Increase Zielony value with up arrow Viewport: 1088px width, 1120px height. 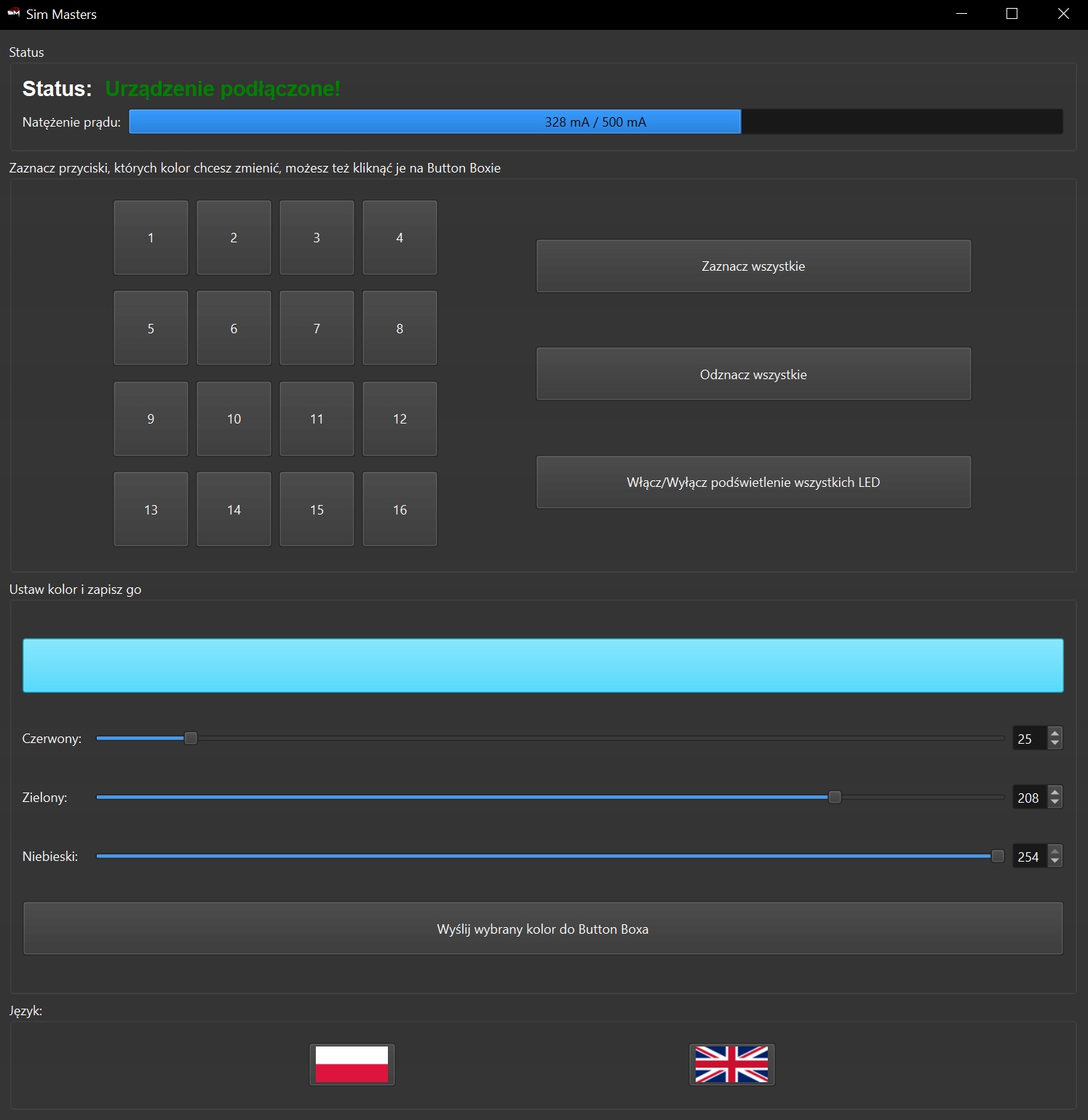[1055, 792]
